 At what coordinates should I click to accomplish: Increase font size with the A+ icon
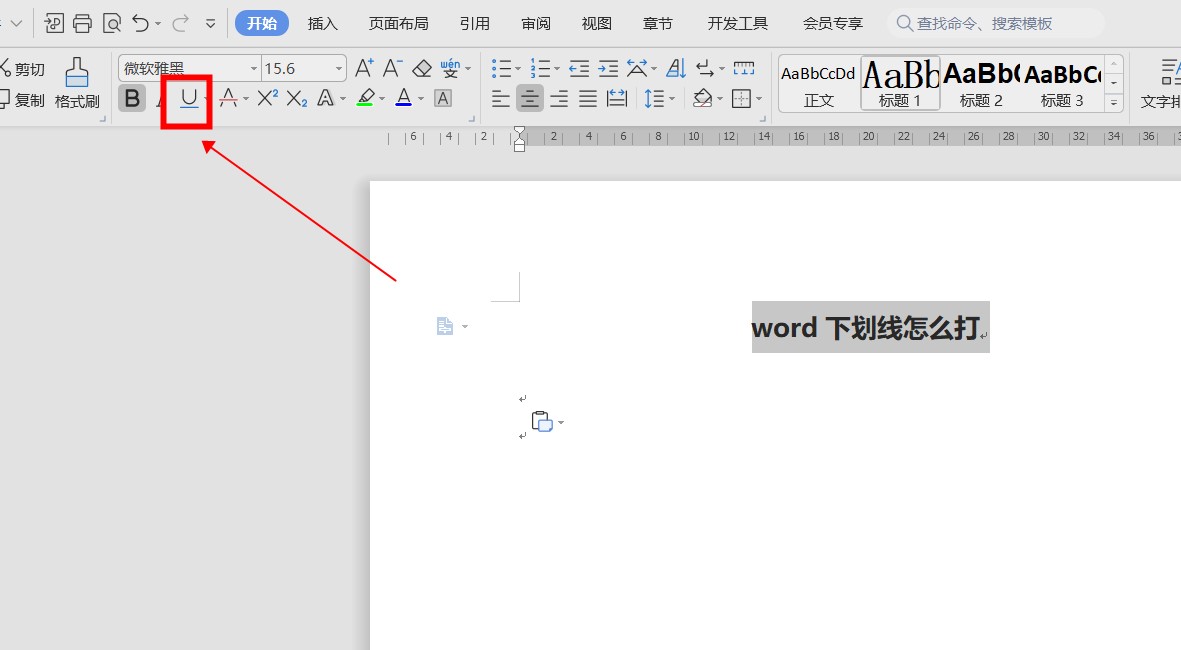pyautogui.click(x=365, y=68)
